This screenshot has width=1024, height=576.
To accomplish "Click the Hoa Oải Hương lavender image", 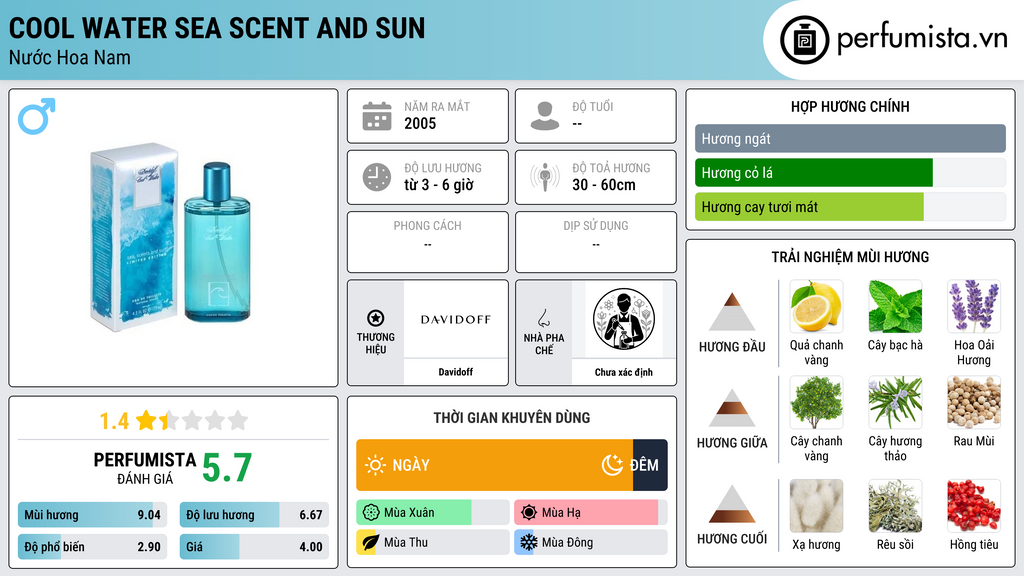I will (x=974, y=306).
